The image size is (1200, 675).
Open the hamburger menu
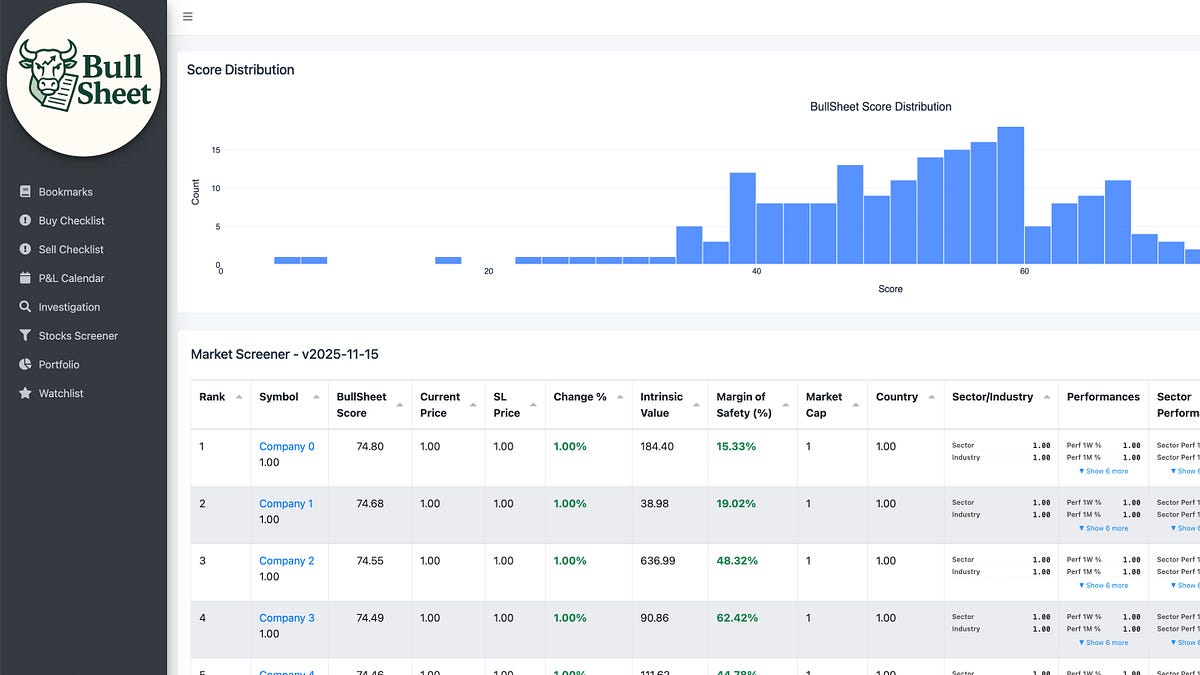coord(187,16)
